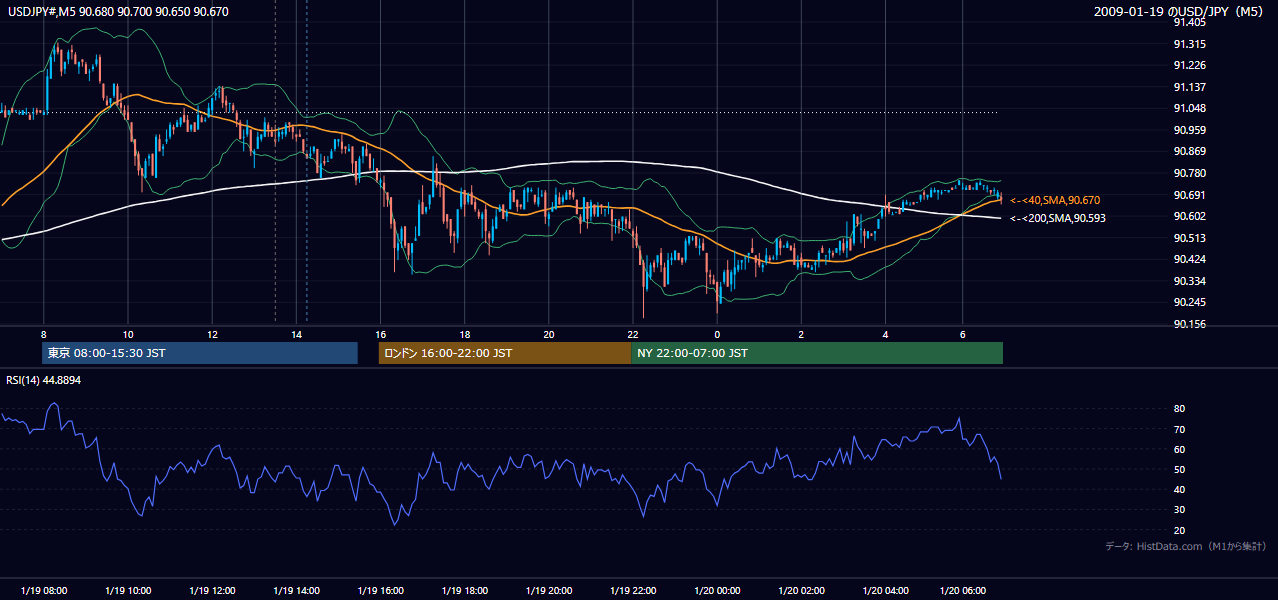The width and height of the screenshot is (1278, 600).
Task: Click price axis value 90.959
Action: 1189,130
